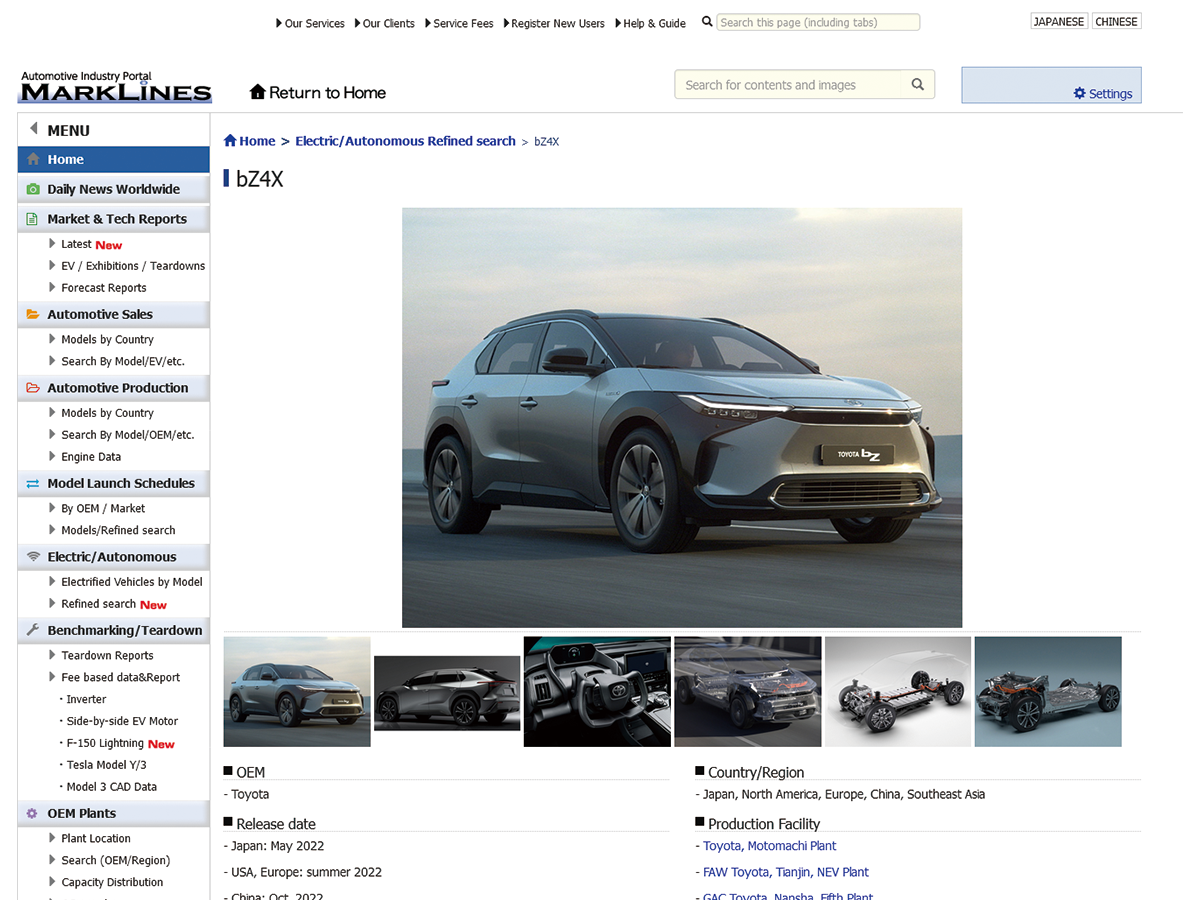This screenshot has height=900, width=1200.
Task: Click the large bZ4X main image
Action: (x=682, y=418)
